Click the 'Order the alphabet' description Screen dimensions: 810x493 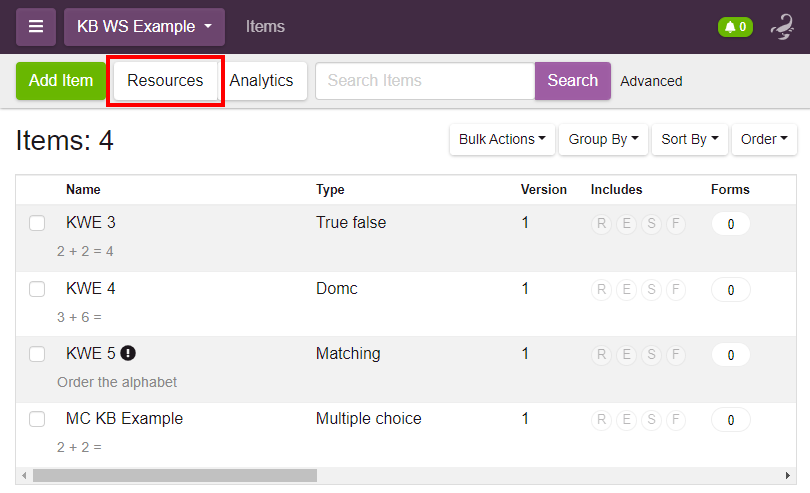pyautogui.click(x=117, y=382)
